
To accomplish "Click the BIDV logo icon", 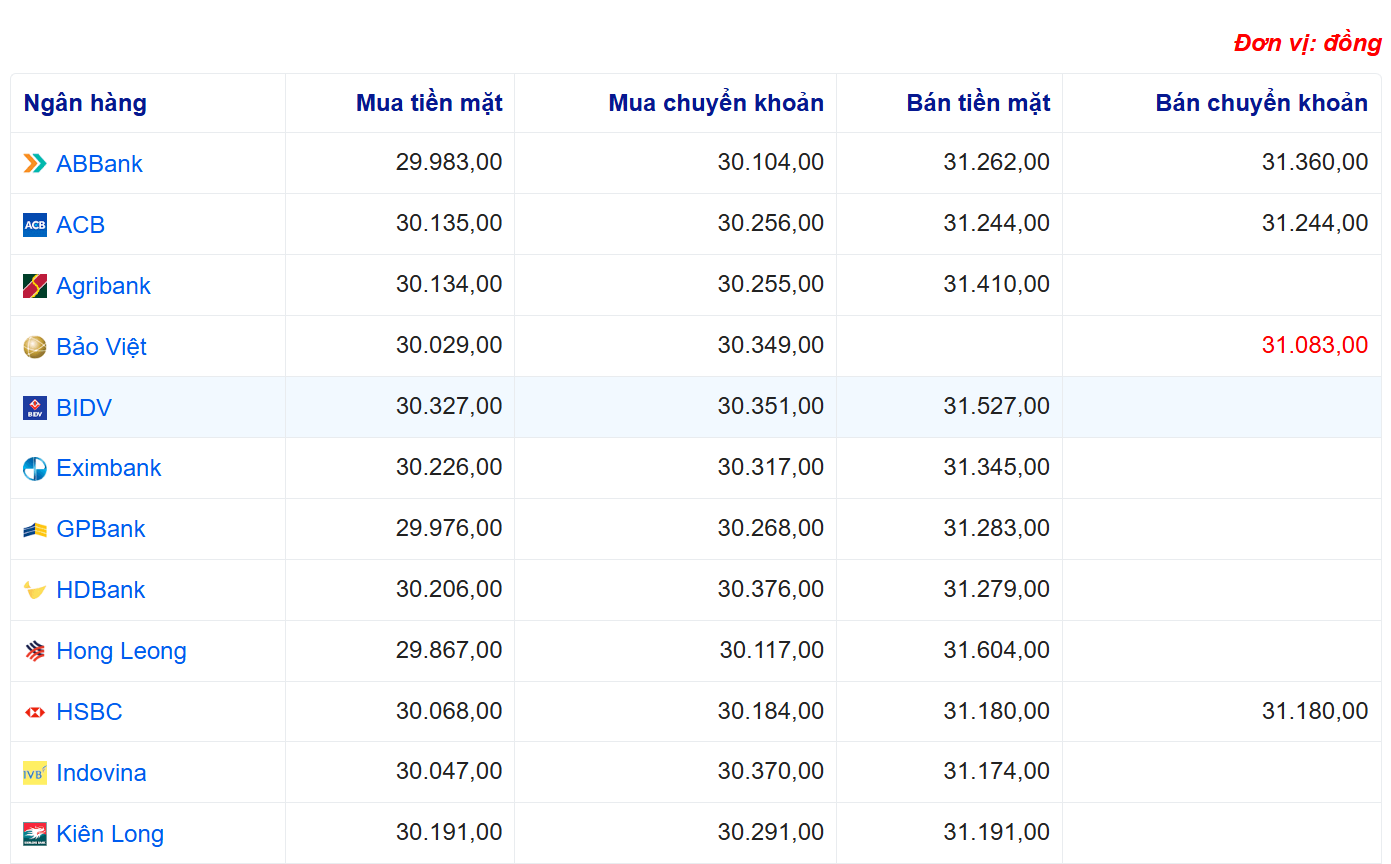I will 35,408.
